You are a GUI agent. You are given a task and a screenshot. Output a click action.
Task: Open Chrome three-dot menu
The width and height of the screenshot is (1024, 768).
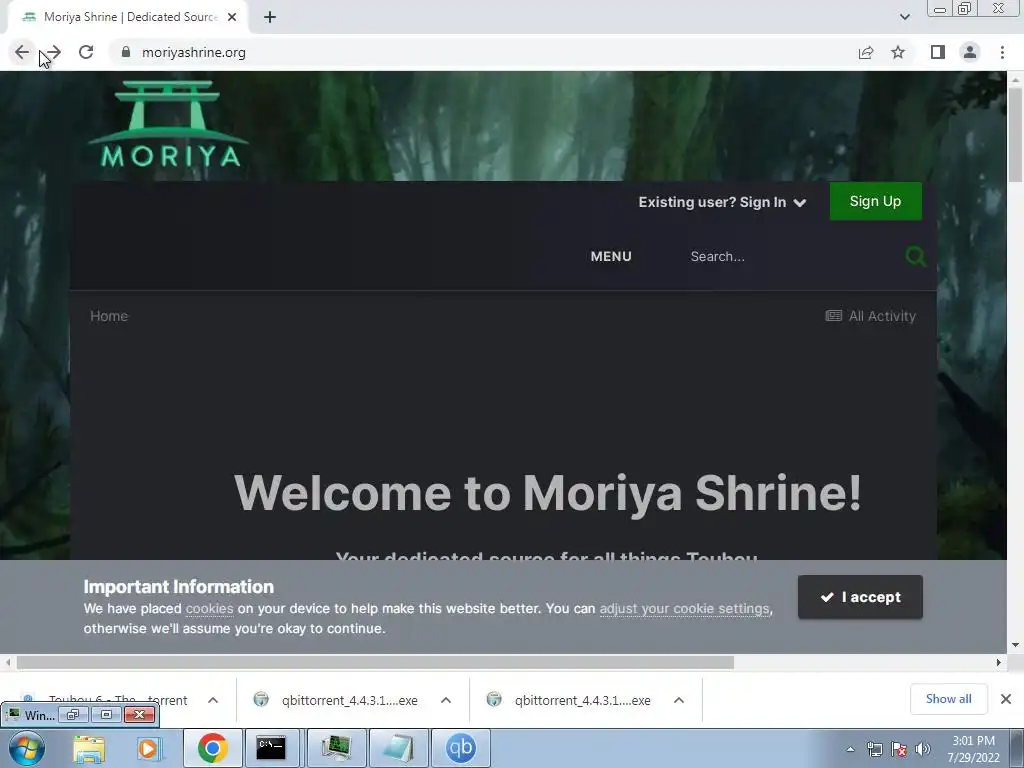tap(1002, 52)
